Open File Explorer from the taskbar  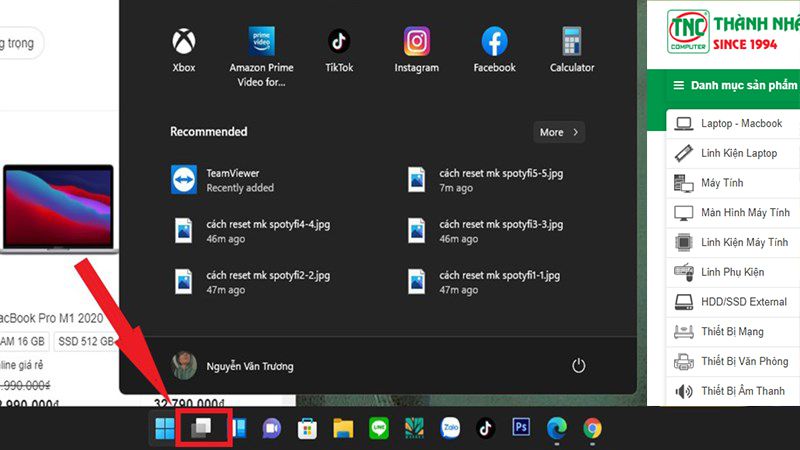343,429
